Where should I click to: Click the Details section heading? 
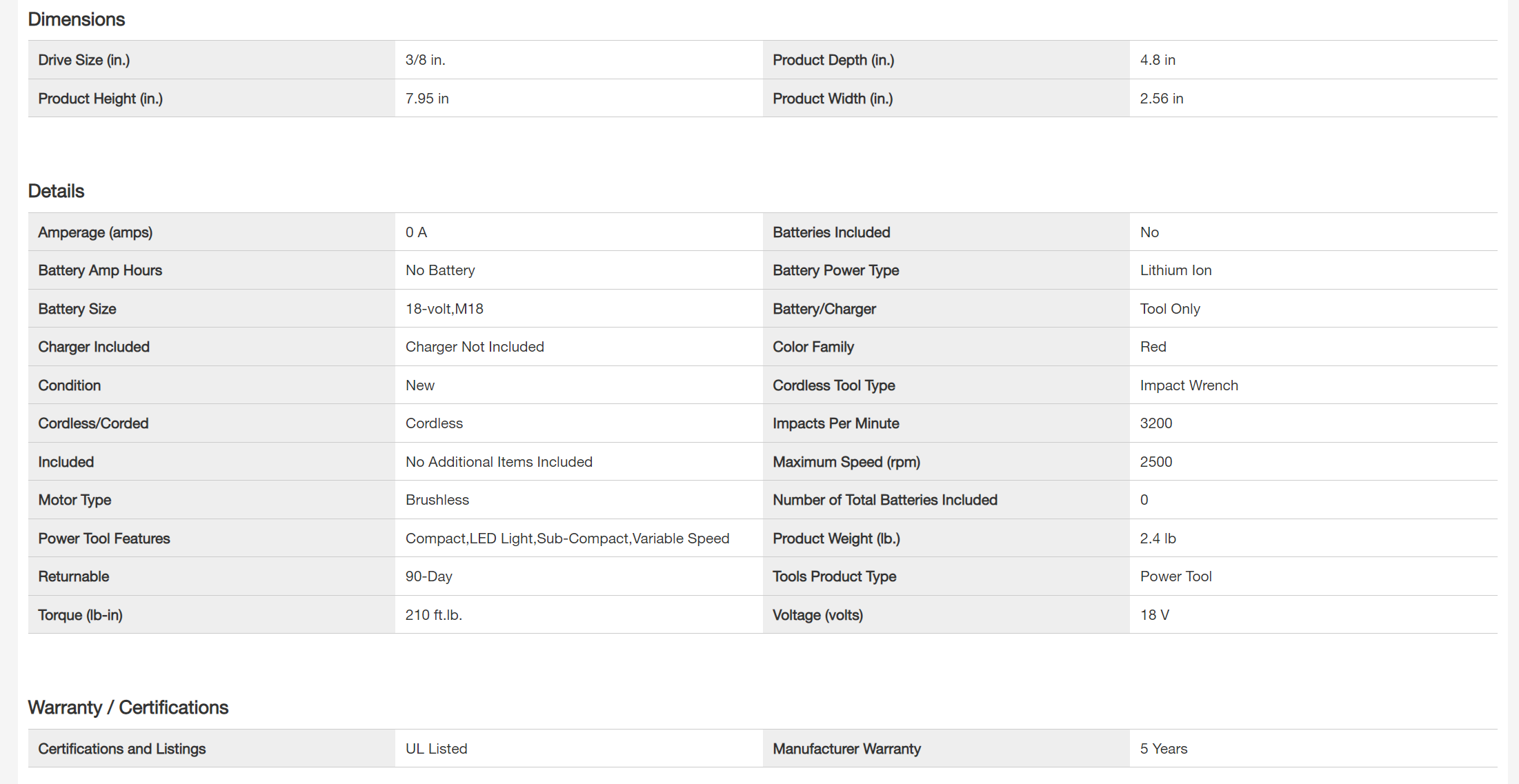(56, 191)
